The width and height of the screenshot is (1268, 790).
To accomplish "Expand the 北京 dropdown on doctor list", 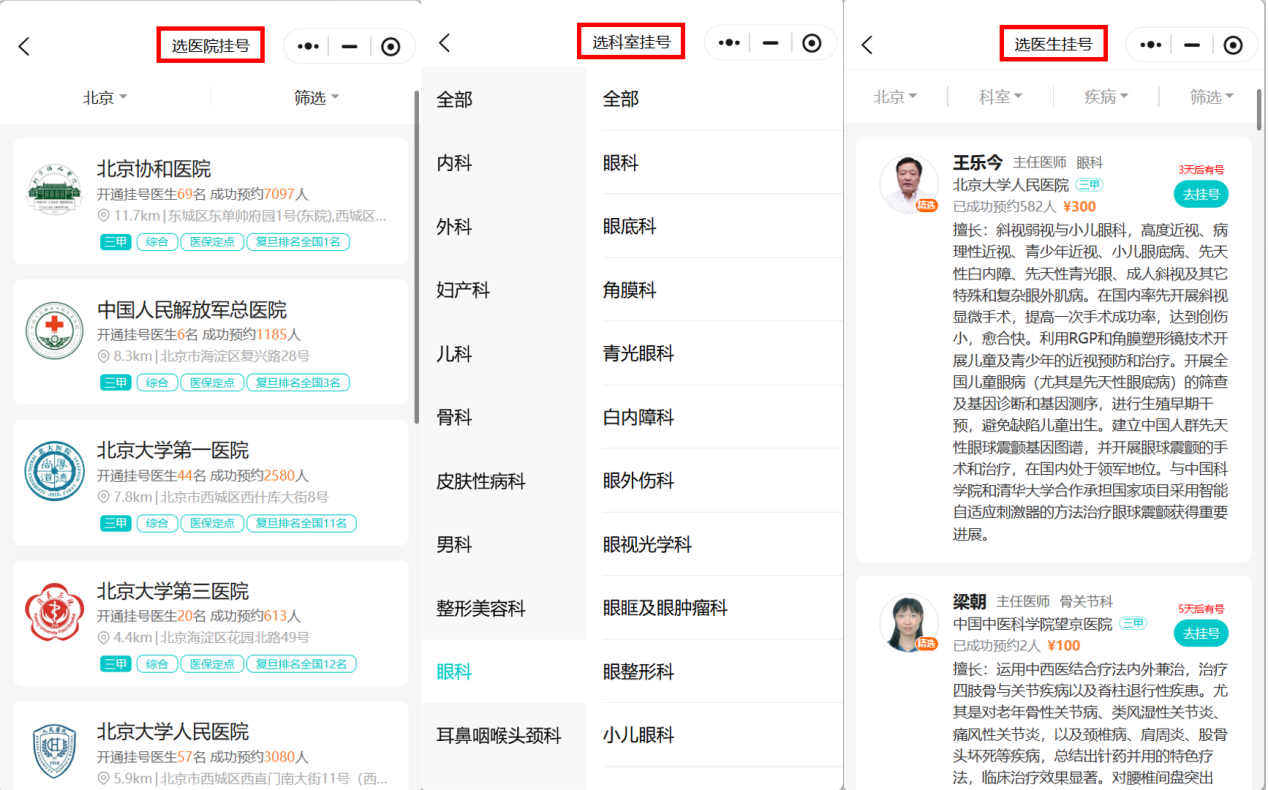I will (x=896, y=96).
